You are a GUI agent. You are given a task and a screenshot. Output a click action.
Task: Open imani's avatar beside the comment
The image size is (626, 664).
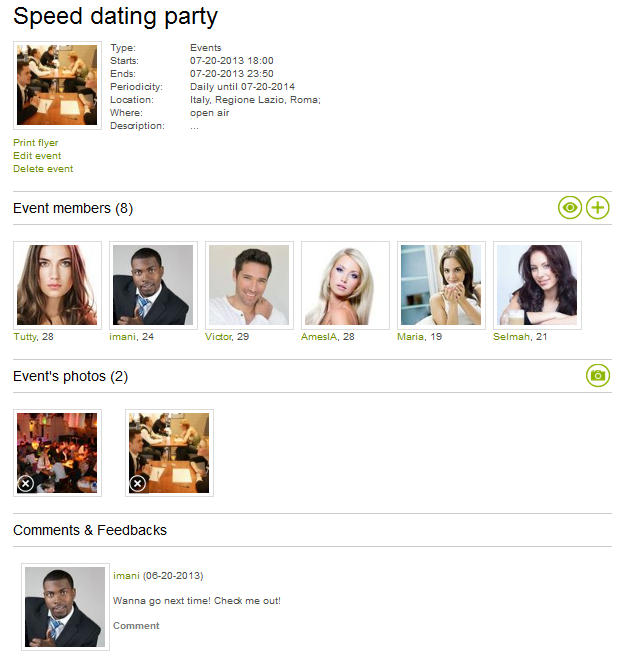[x=65, y=607]
